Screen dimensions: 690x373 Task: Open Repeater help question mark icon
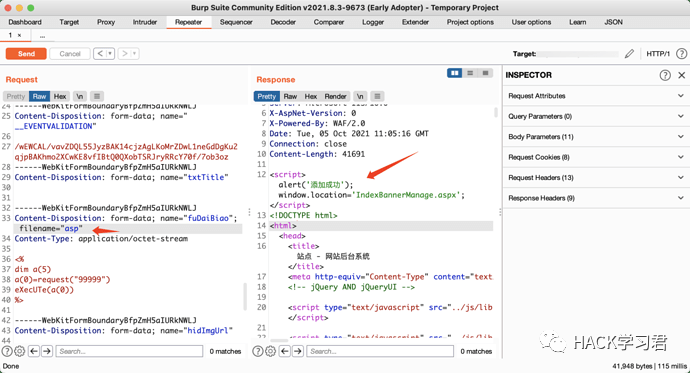pos(681,54)
